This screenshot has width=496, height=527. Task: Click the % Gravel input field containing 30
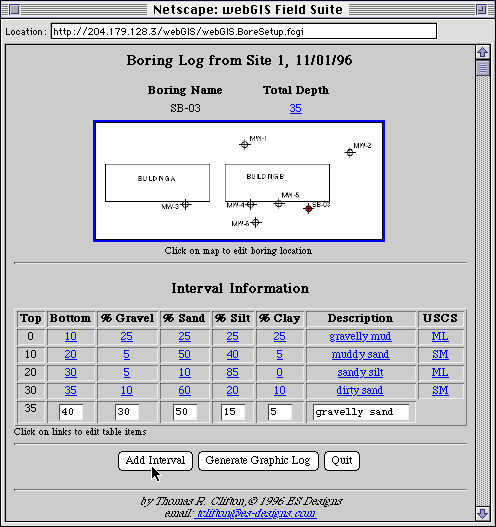click(127, 412)
